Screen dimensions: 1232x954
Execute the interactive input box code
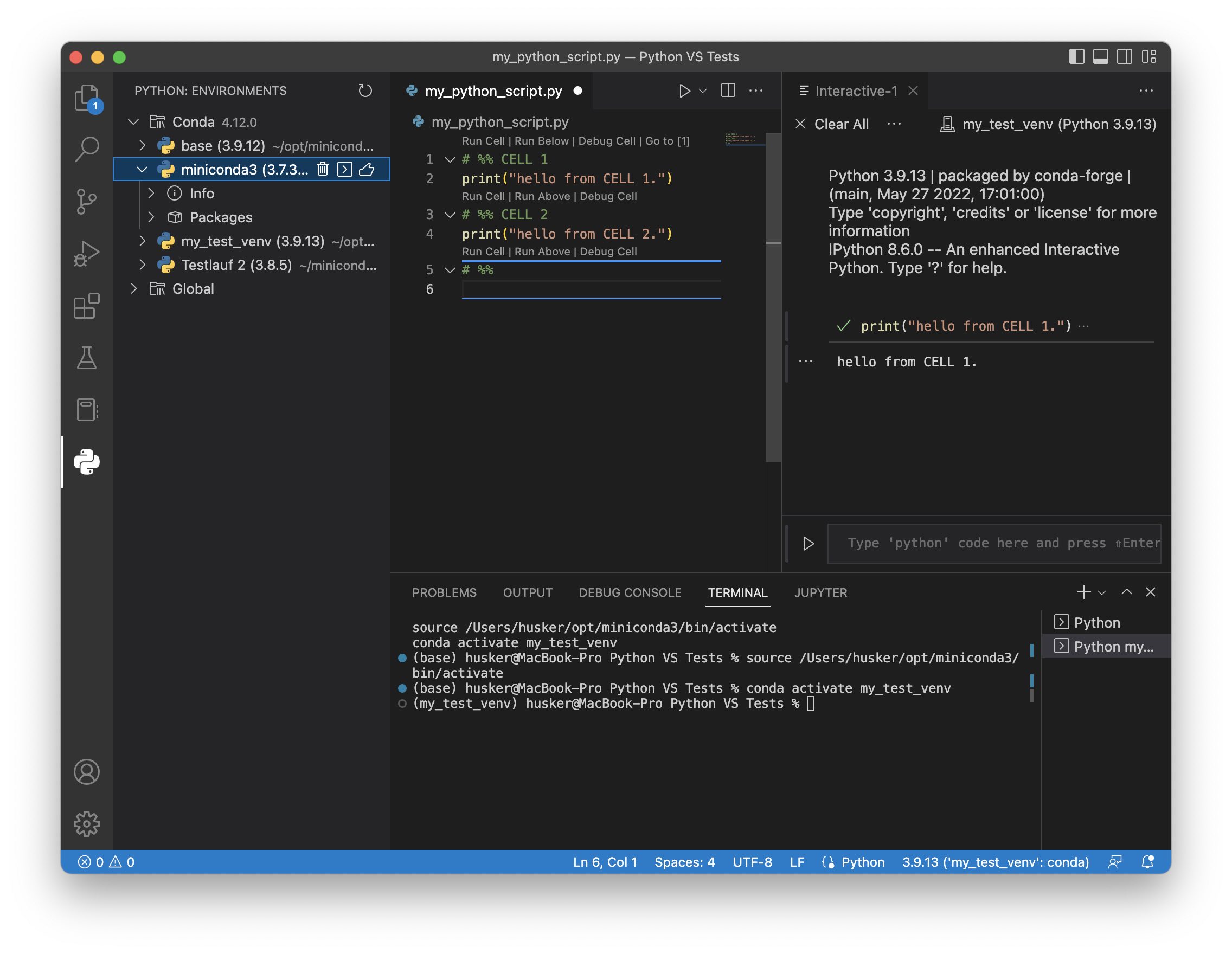pyautogui.click(x=808, y=544)
